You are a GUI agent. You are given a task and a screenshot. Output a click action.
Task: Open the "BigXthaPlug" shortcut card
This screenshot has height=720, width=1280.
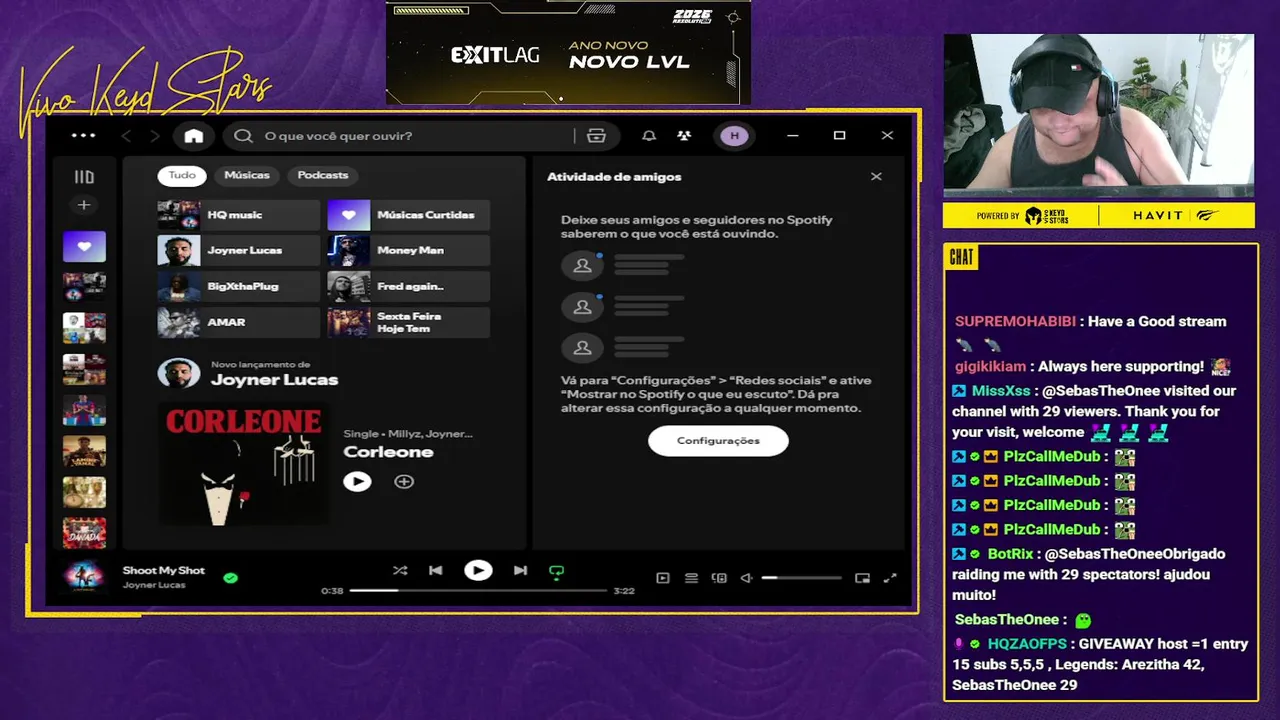pyautogui.click(x=238, y=287)
